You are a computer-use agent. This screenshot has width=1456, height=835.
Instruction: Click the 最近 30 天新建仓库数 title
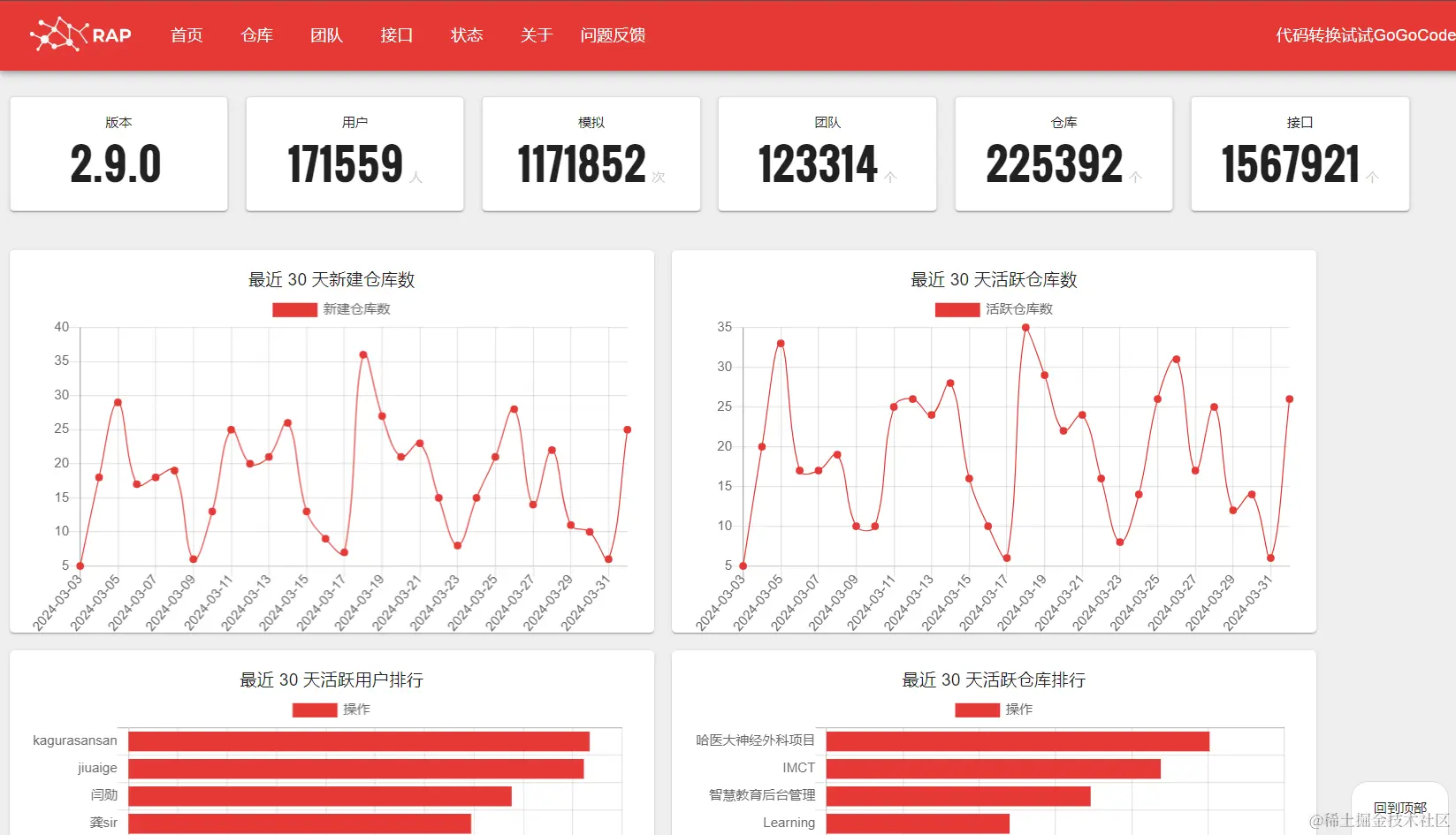(x=332, y=280)
